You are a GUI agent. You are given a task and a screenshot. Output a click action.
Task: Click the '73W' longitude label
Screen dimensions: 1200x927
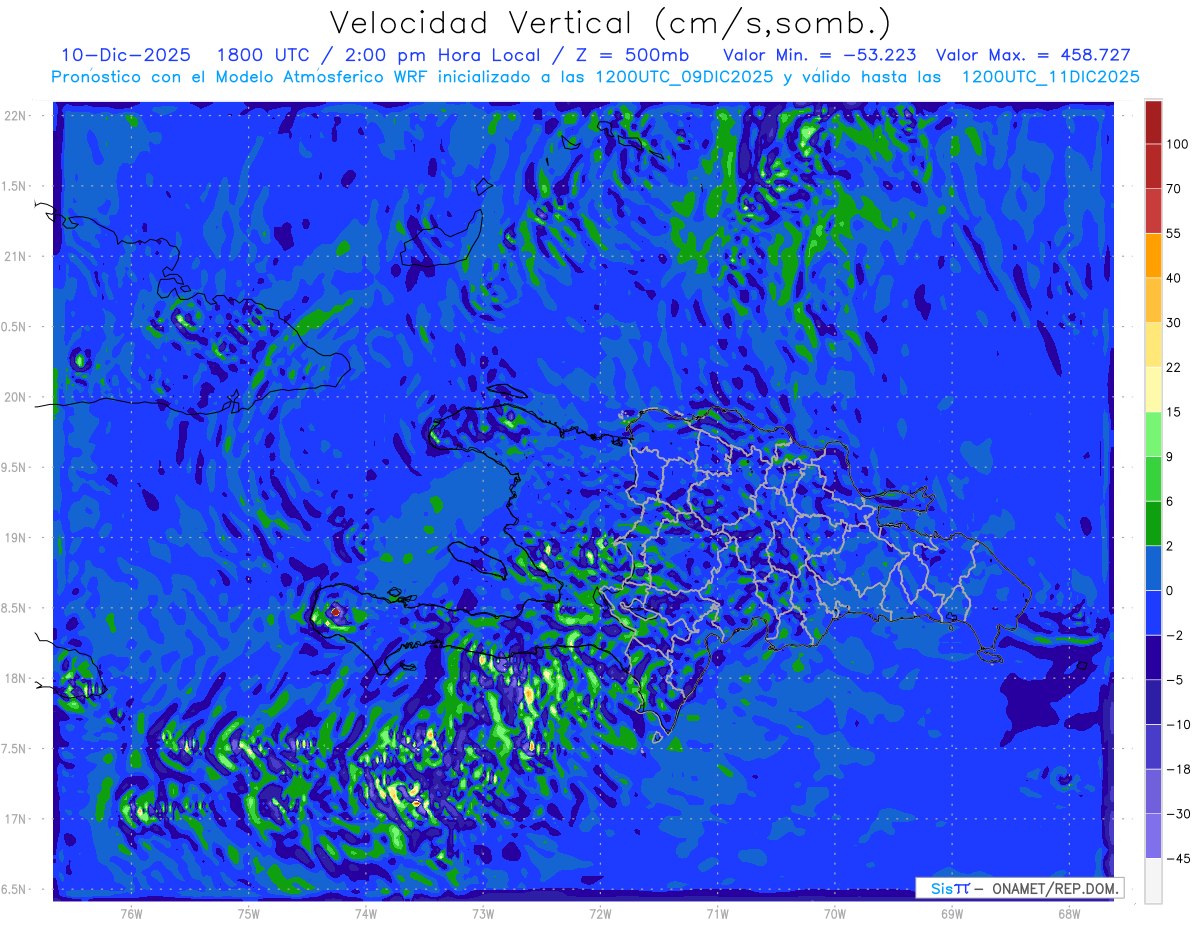[x=483, y=913]
